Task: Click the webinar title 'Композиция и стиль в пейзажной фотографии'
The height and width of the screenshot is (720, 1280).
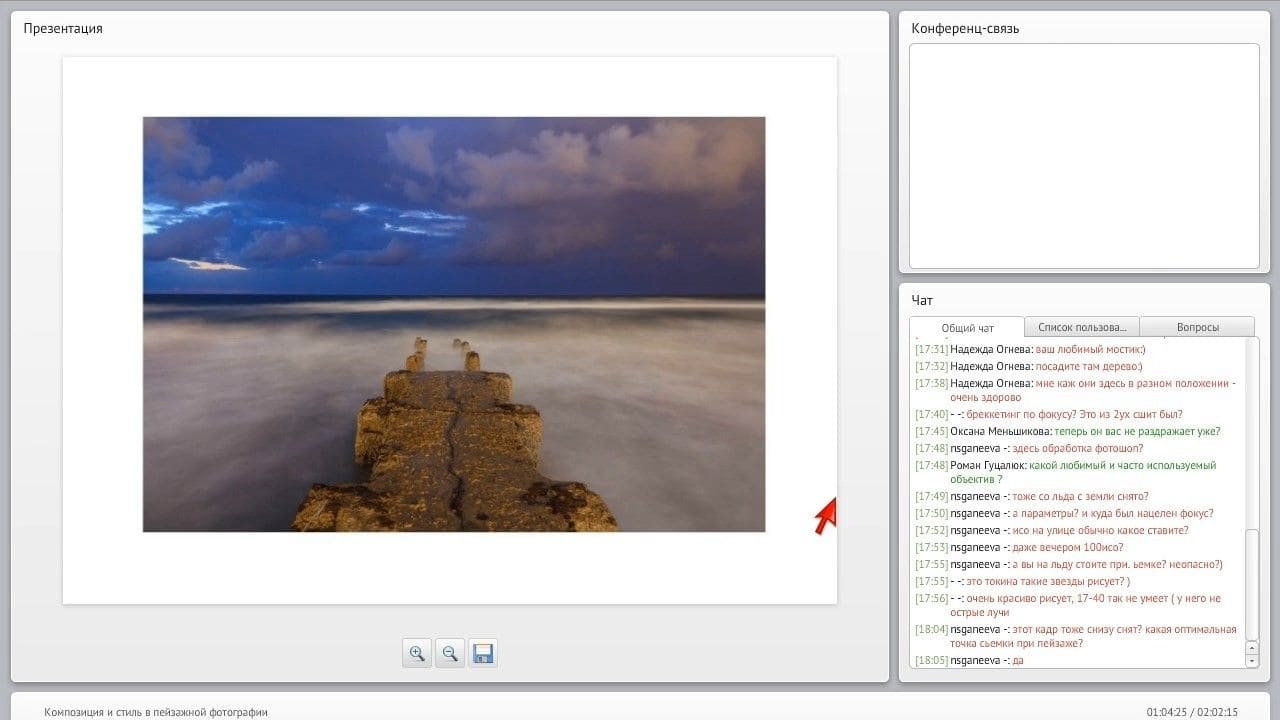Action: tap(156, 712)
